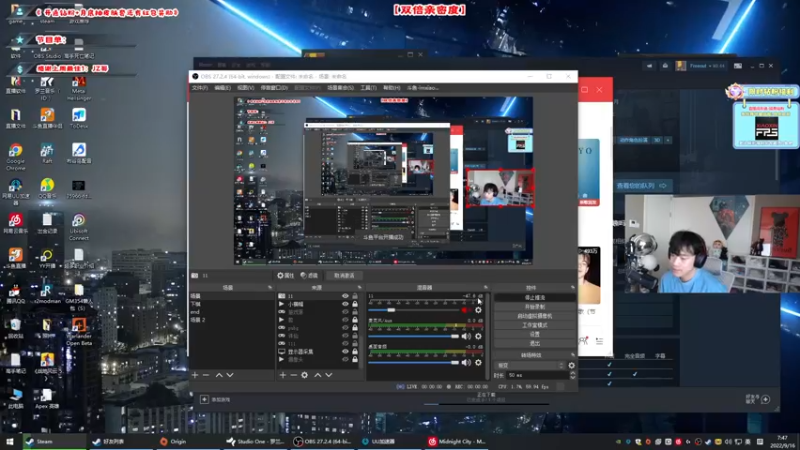Open Apex Legends desktop shortcut
800x450 pixels.
pyautogui.click(x=46, y=399)
